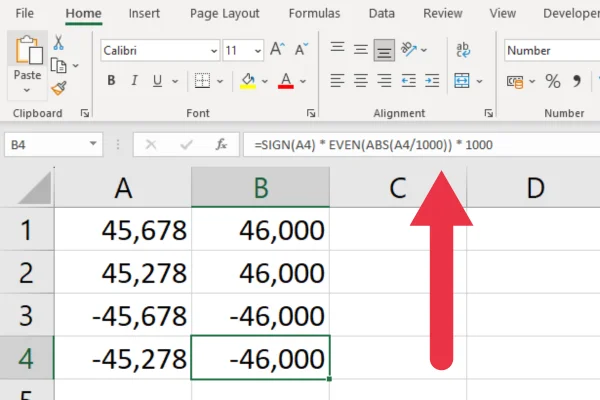600x400 pixels.
Task: Click Merge & Center icon
Action: [462, 81]
